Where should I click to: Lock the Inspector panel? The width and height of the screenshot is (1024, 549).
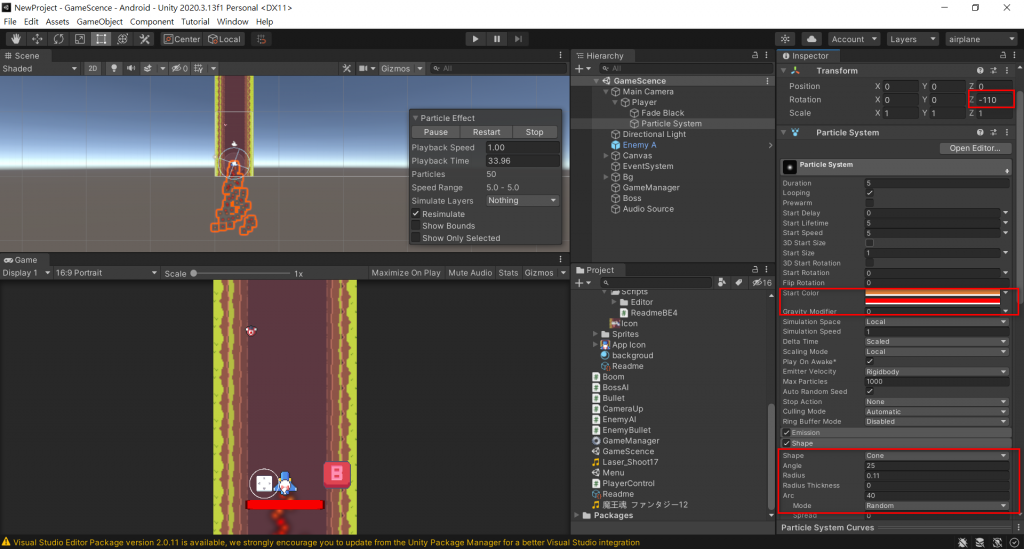coord(1003,55)
